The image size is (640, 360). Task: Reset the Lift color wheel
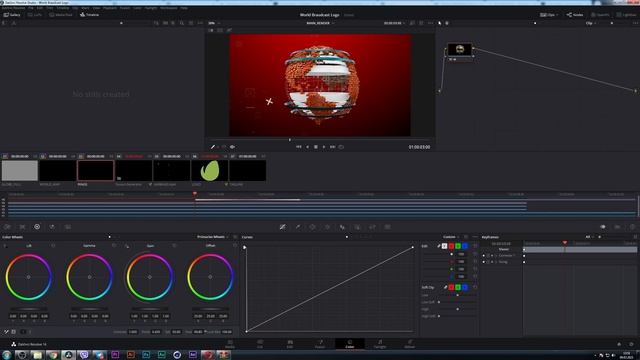(53, 246)
